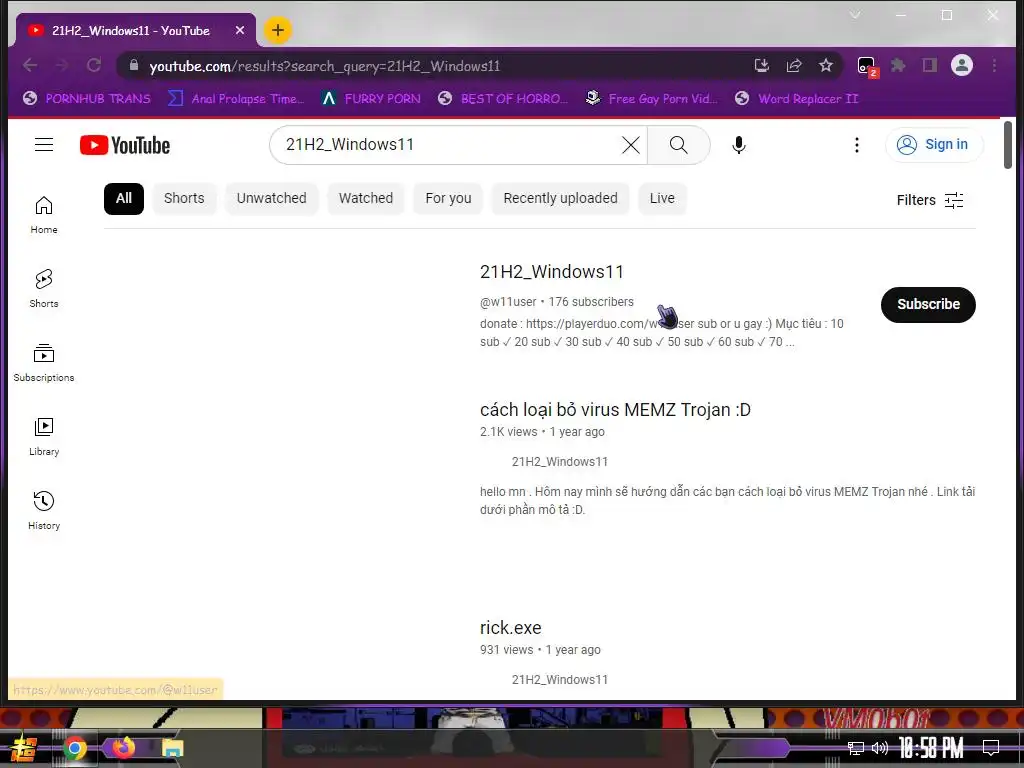Open channel name under the MEMZ Trojan video
Image resolution: width=1024 pixels, height=768 pixels.
pos(560,462)
